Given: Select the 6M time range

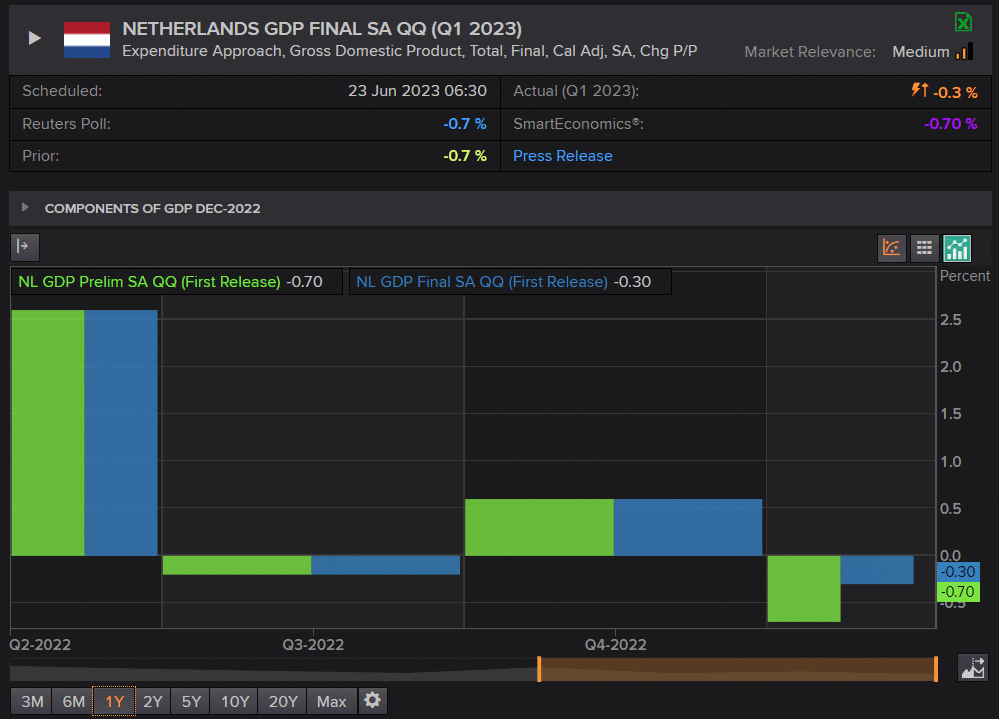Looking at the screenshot, I should tap(73, 701).
